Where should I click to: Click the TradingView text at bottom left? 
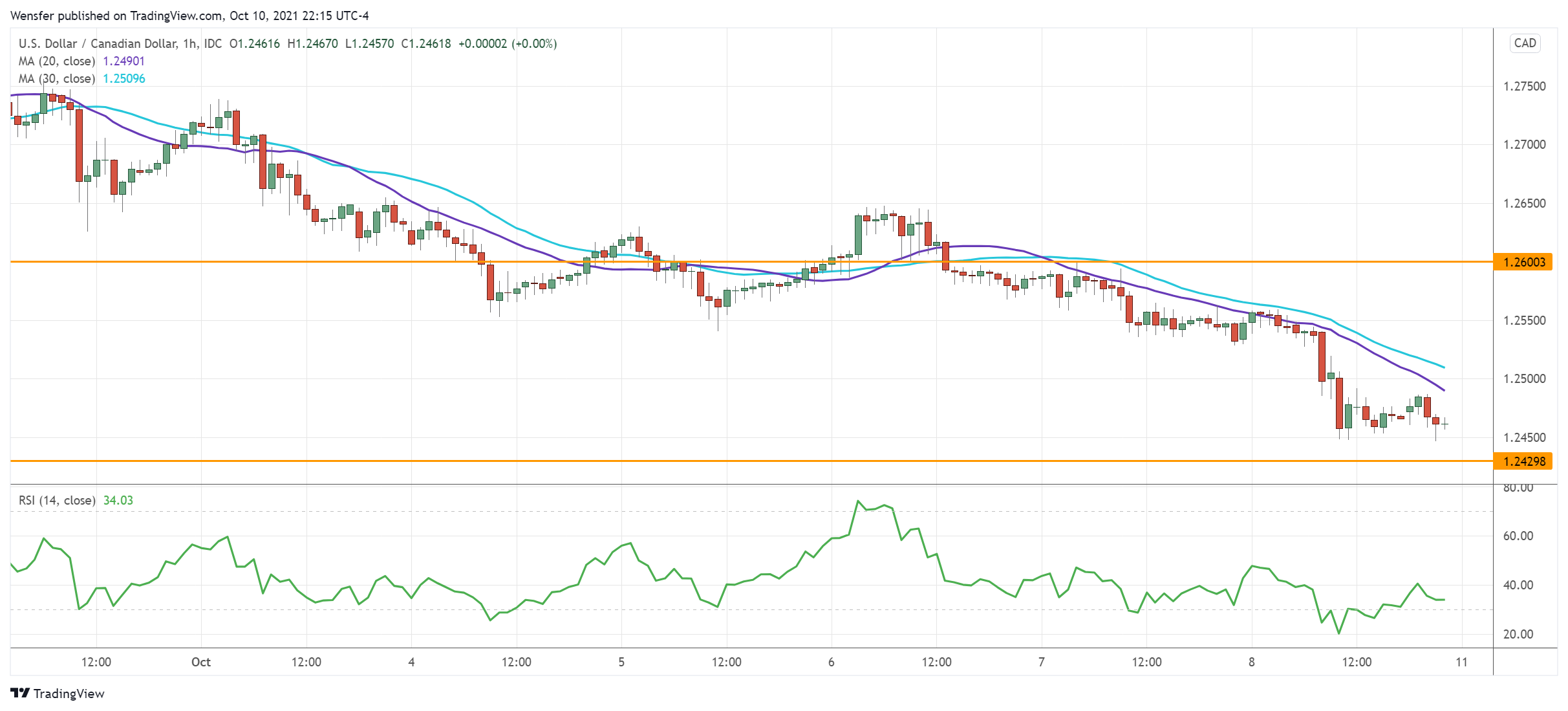pos(69,694)
